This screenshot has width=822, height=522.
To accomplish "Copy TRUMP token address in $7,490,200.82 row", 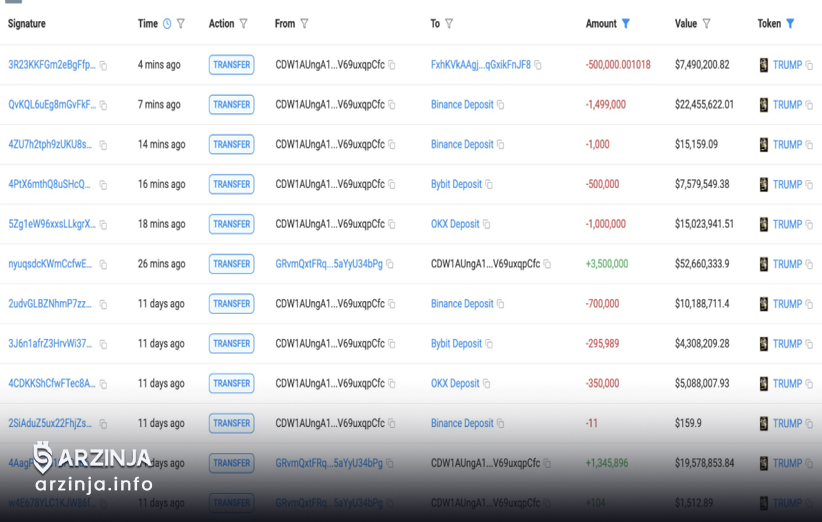I will click(809, 65).
